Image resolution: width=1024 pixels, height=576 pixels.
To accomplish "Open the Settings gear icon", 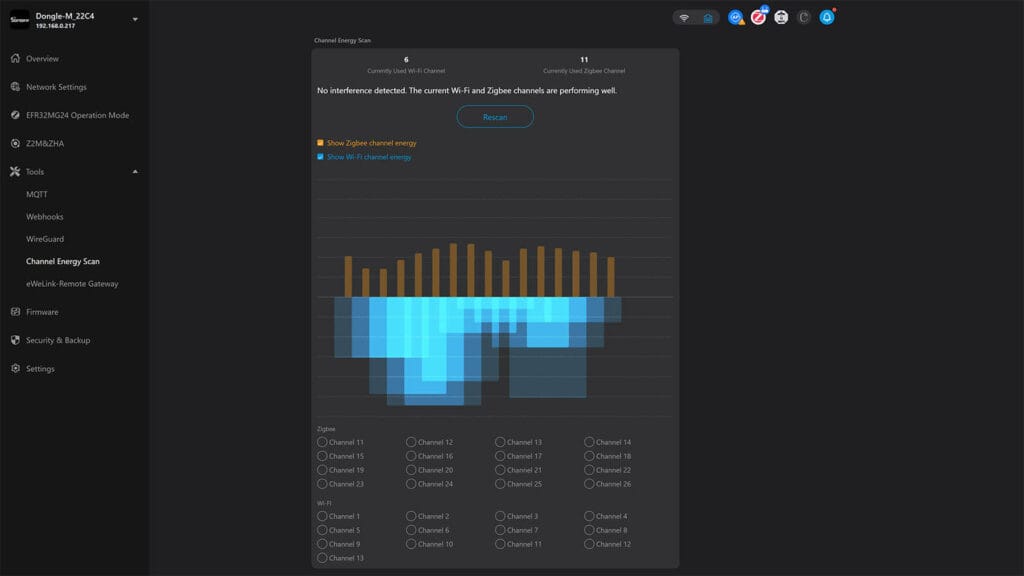I will 14,368.
